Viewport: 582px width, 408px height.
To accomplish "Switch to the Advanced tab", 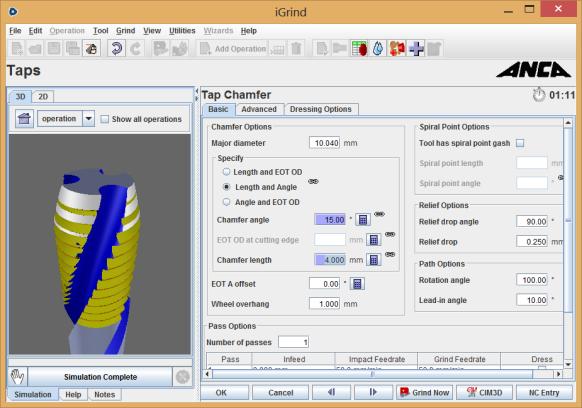I will (x=259, y=109).
